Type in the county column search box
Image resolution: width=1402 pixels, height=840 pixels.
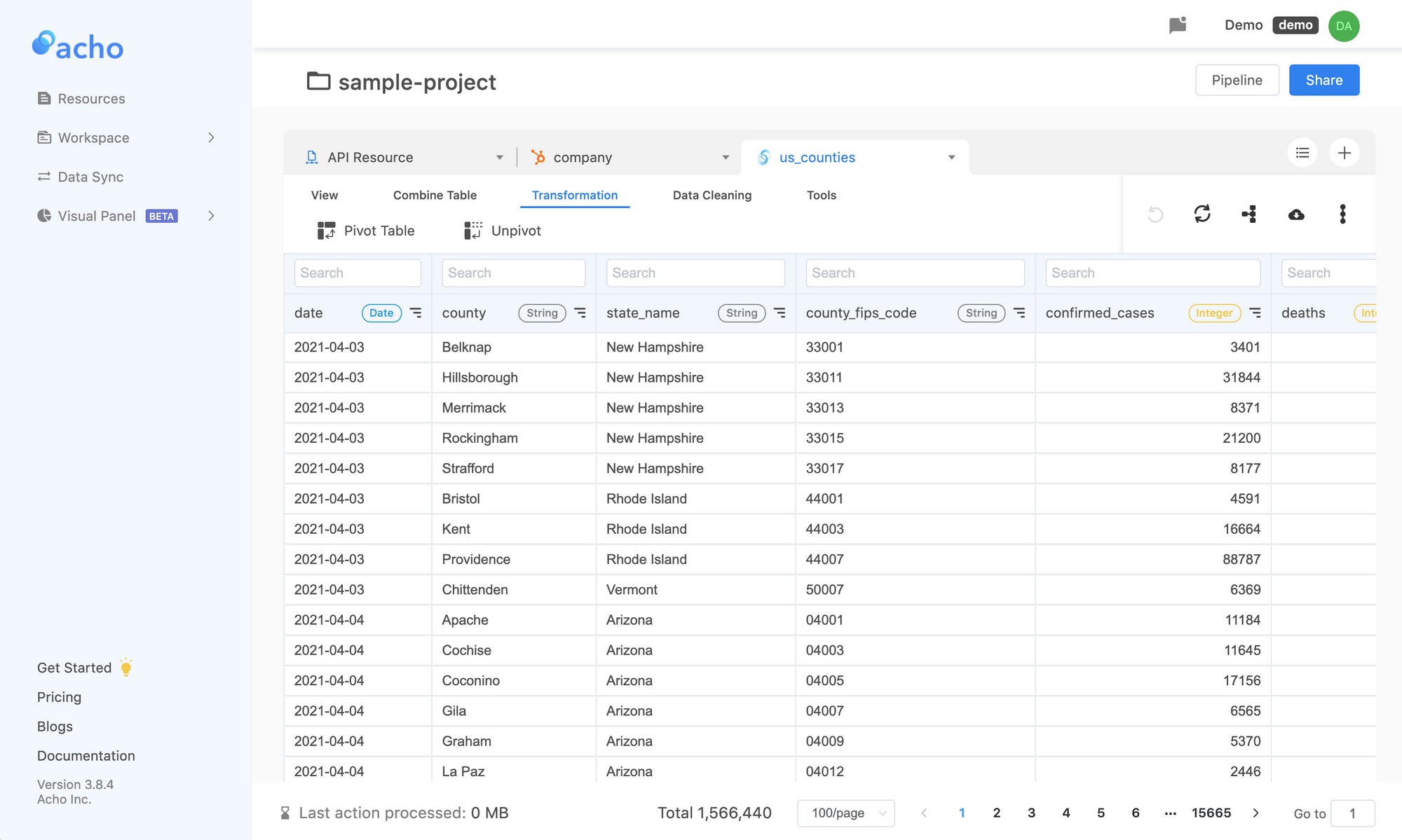point(513,273)
